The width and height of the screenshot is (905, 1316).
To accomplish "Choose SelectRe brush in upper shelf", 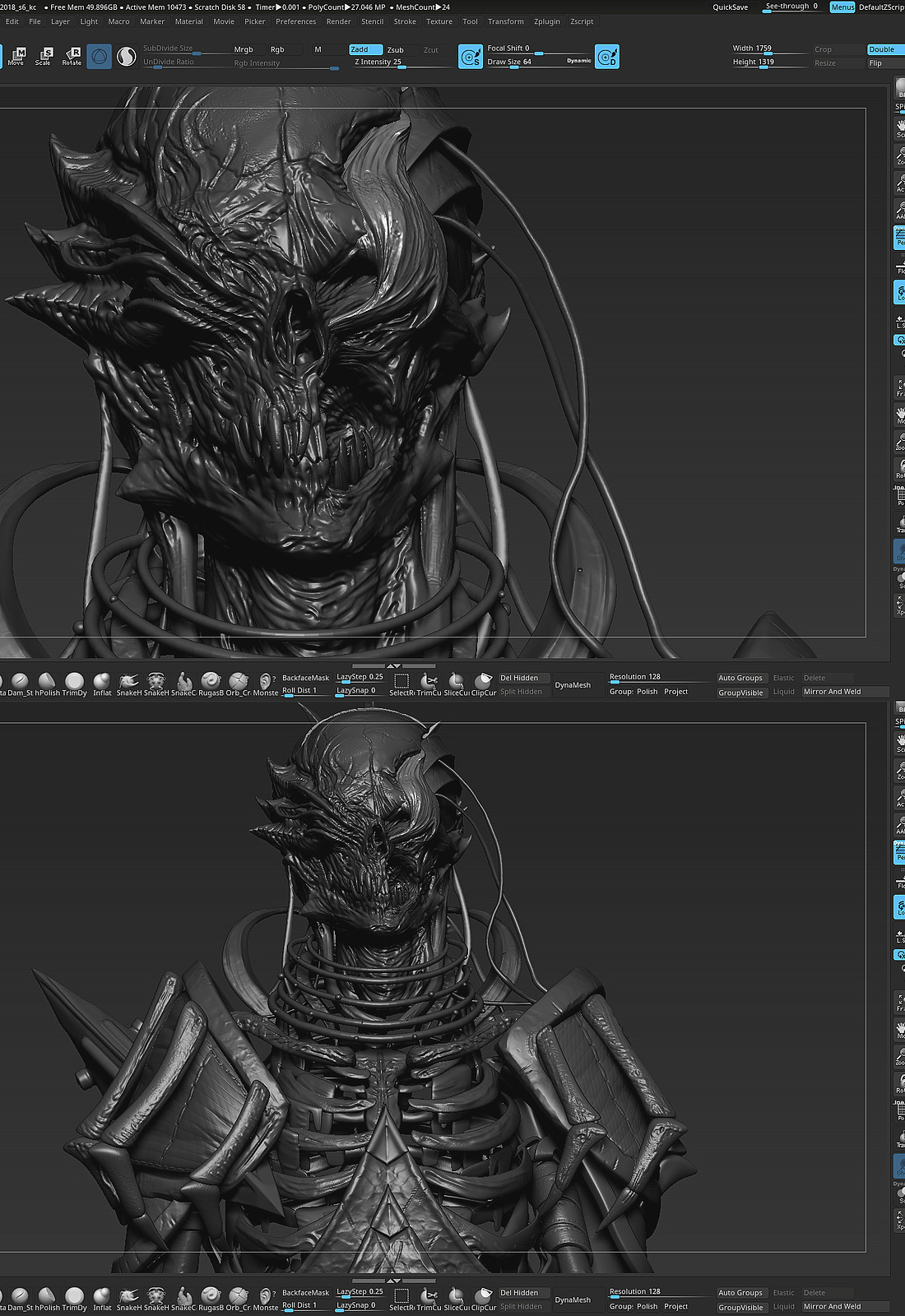I will point(401,684).
